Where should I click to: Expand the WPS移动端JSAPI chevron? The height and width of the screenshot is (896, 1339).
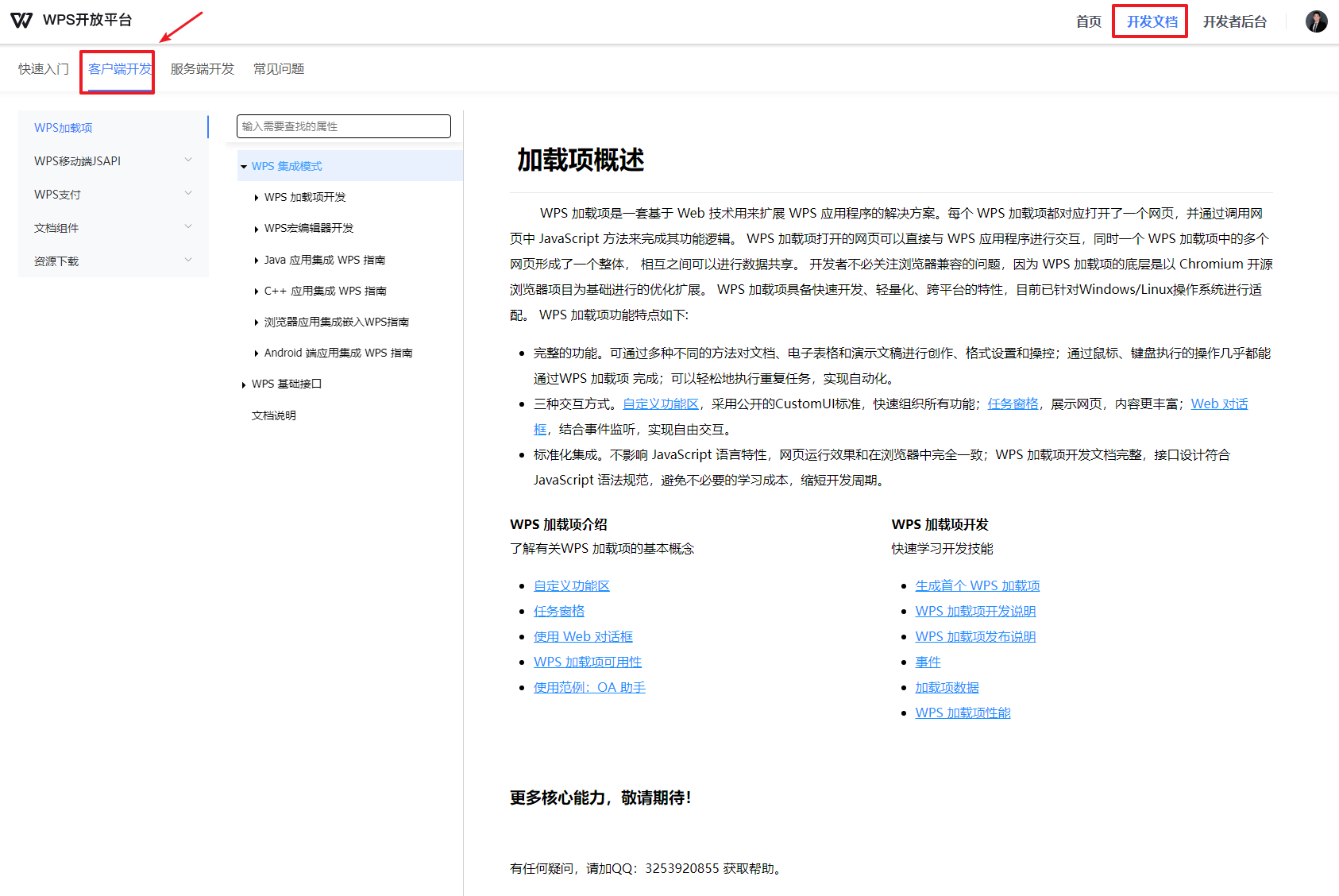coord(188,160)
